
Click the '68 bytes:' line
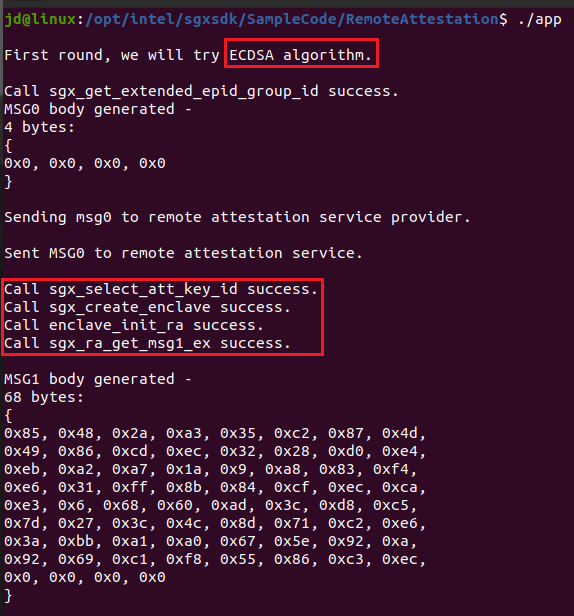[x=44, y=397]
